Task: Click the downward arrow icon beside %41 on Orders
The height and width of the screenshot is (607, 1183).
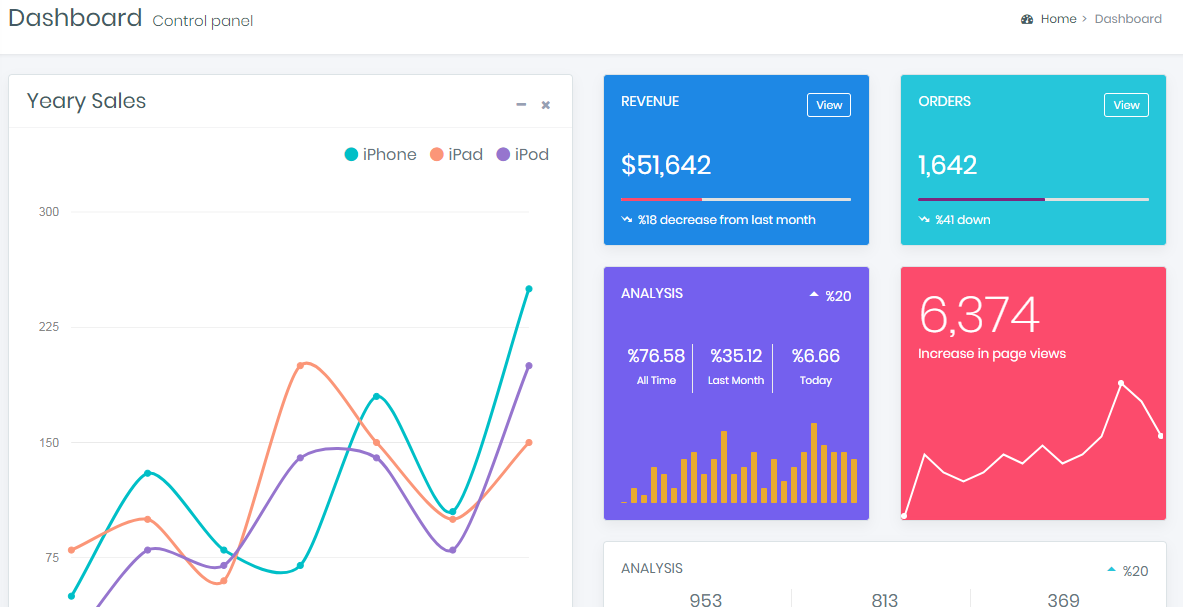Action: point(923,218)
